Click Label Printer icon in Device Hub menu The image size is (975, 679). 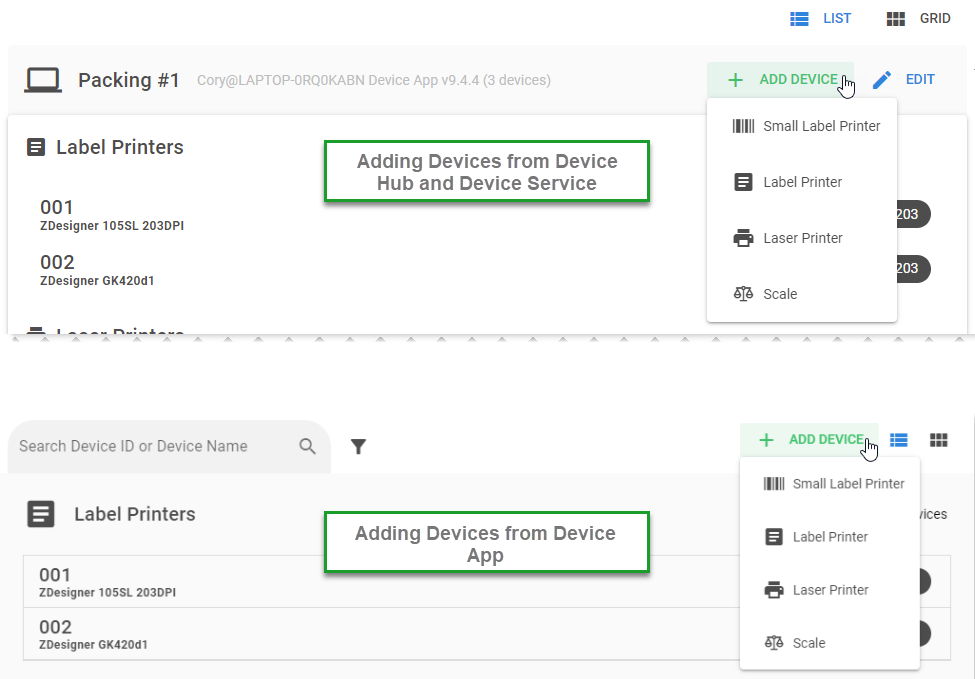coord(743,182)
